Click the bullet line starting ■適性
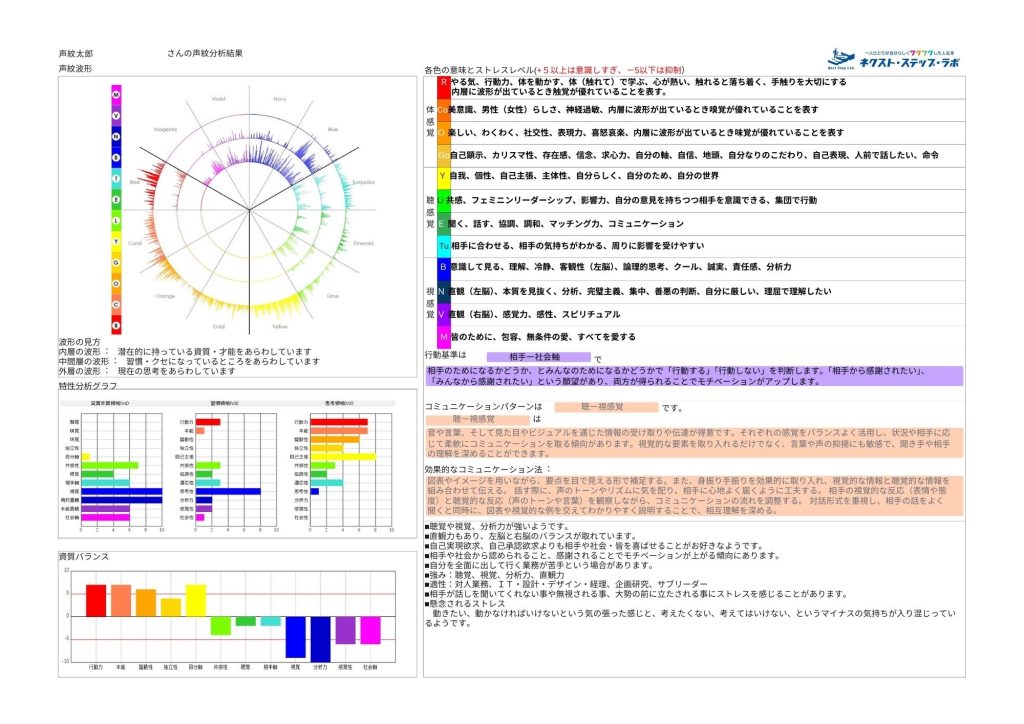 coord(566,584)
